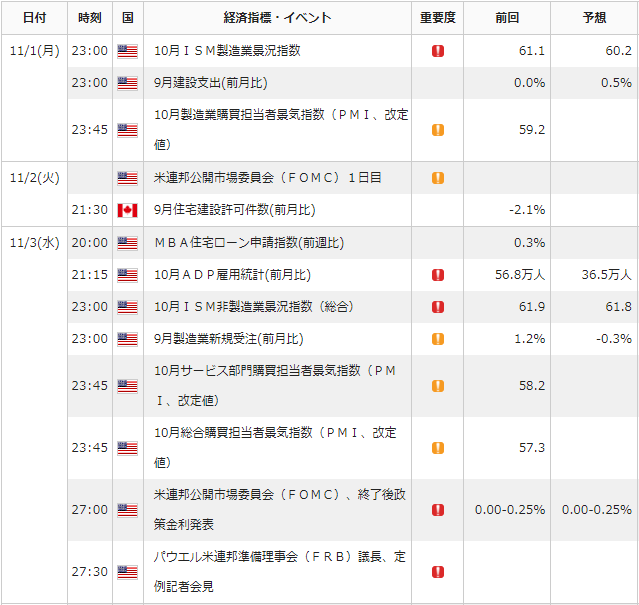Click the time cell 20:00

(90, 243)
